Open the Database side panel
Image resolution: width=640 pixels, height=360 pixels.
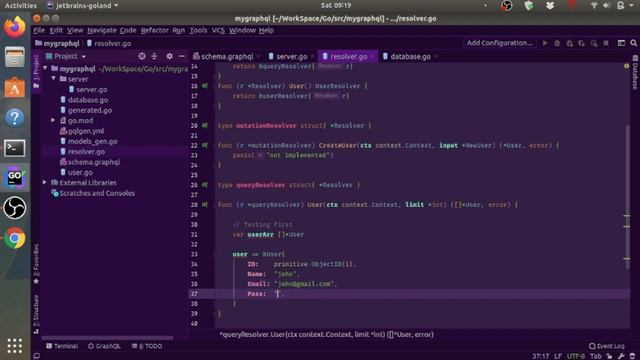(635, 73)
